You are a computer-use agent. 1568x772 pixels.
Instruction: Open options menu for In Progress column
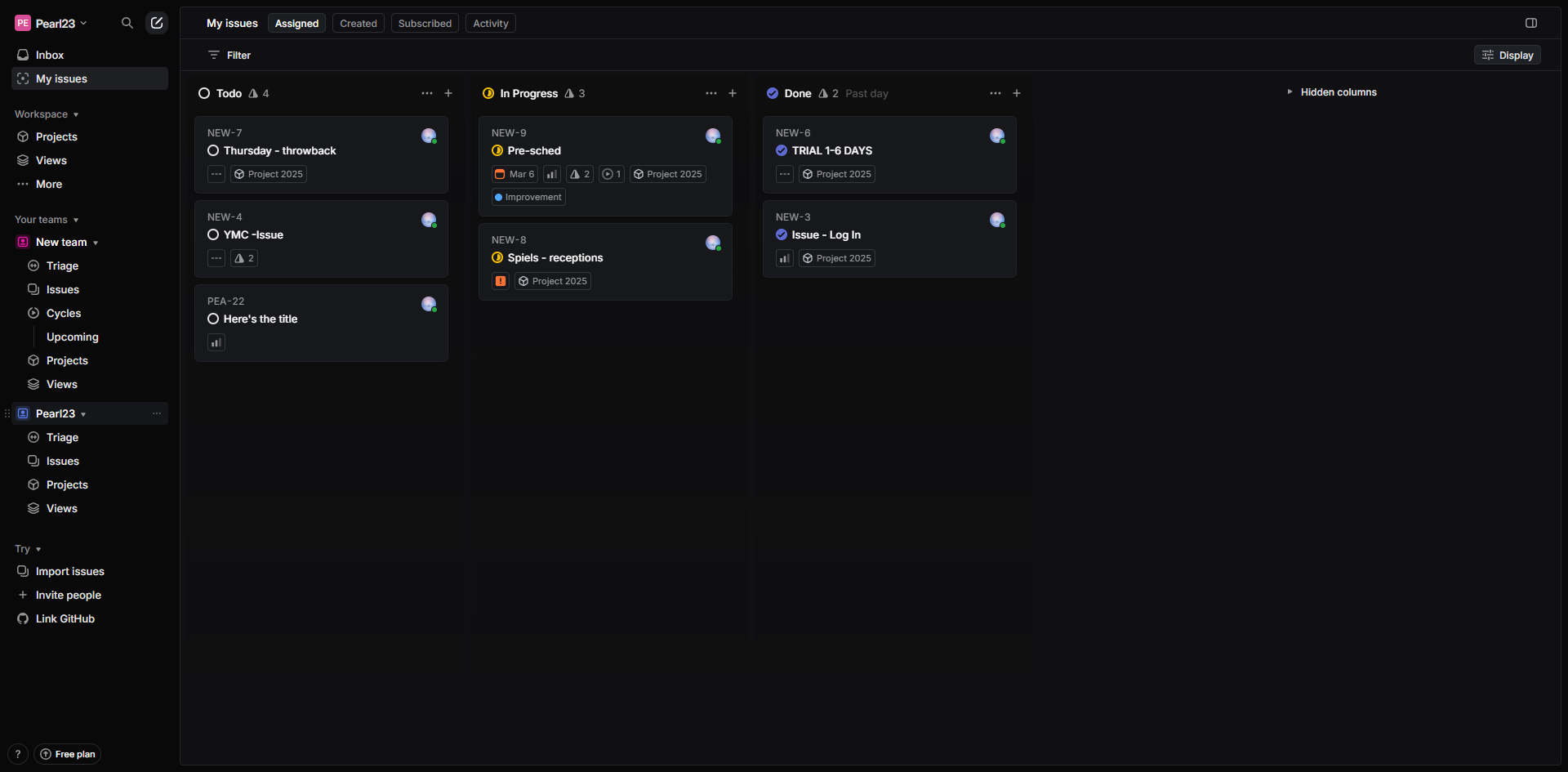click(x=711, y=93)
